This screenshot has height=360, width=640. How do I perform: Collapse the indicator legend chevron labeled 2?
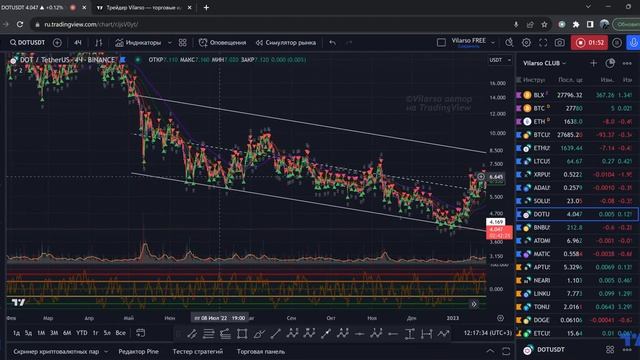tap(18, 70)
